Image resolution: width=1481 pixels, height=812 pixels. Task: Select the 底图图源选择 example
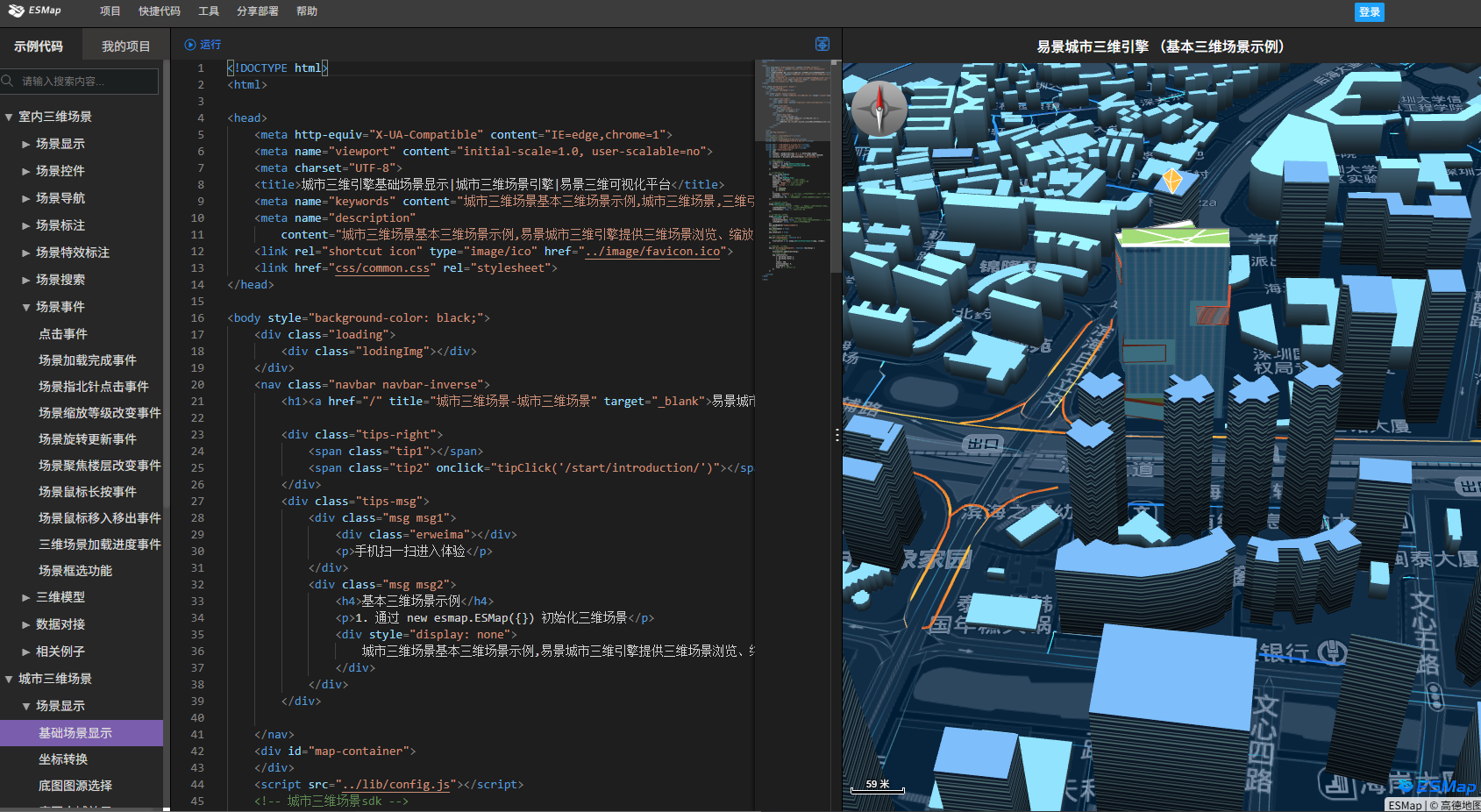point(75,786)
